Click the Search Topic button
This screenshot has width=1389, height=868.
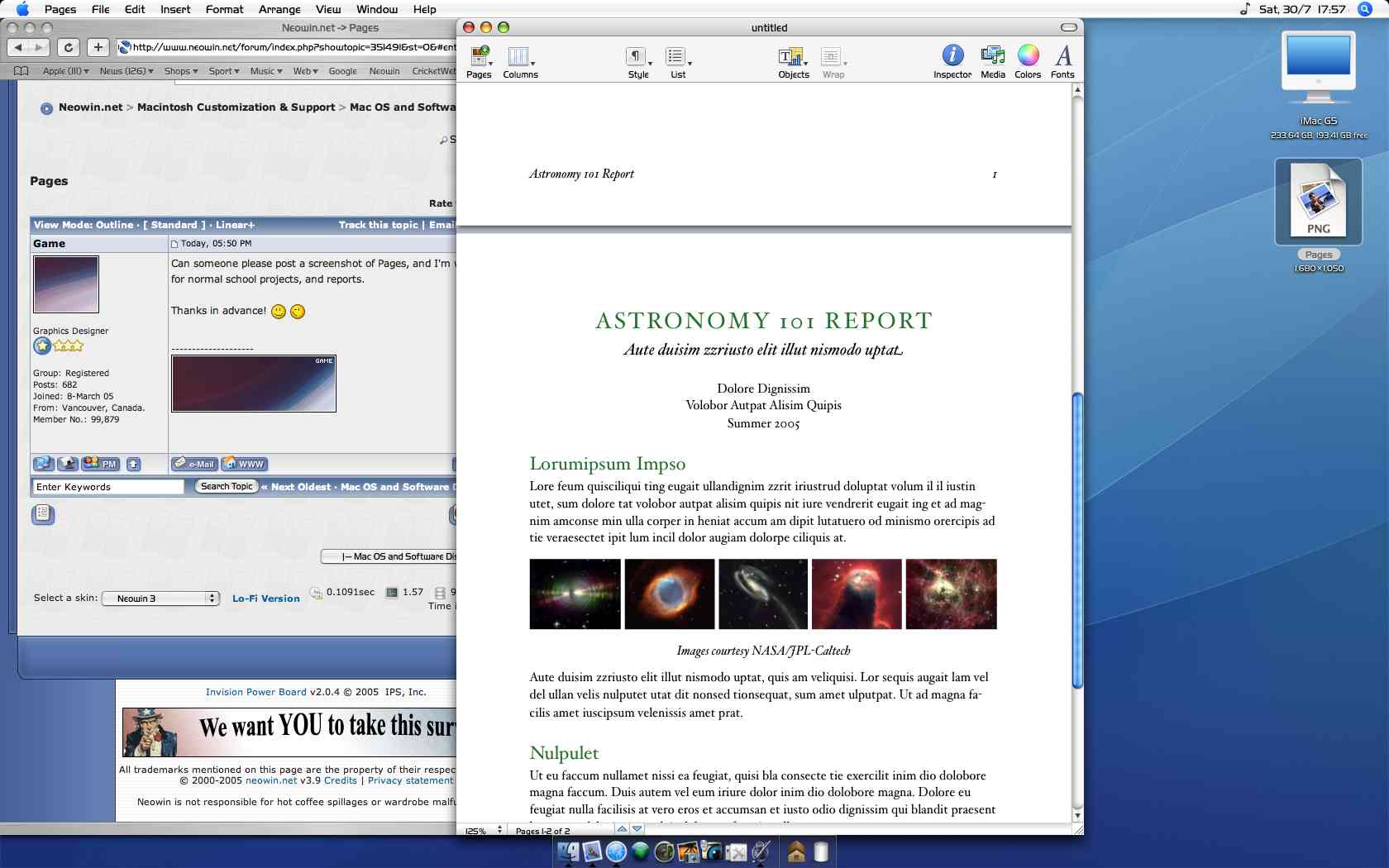[x=225, y=486]
